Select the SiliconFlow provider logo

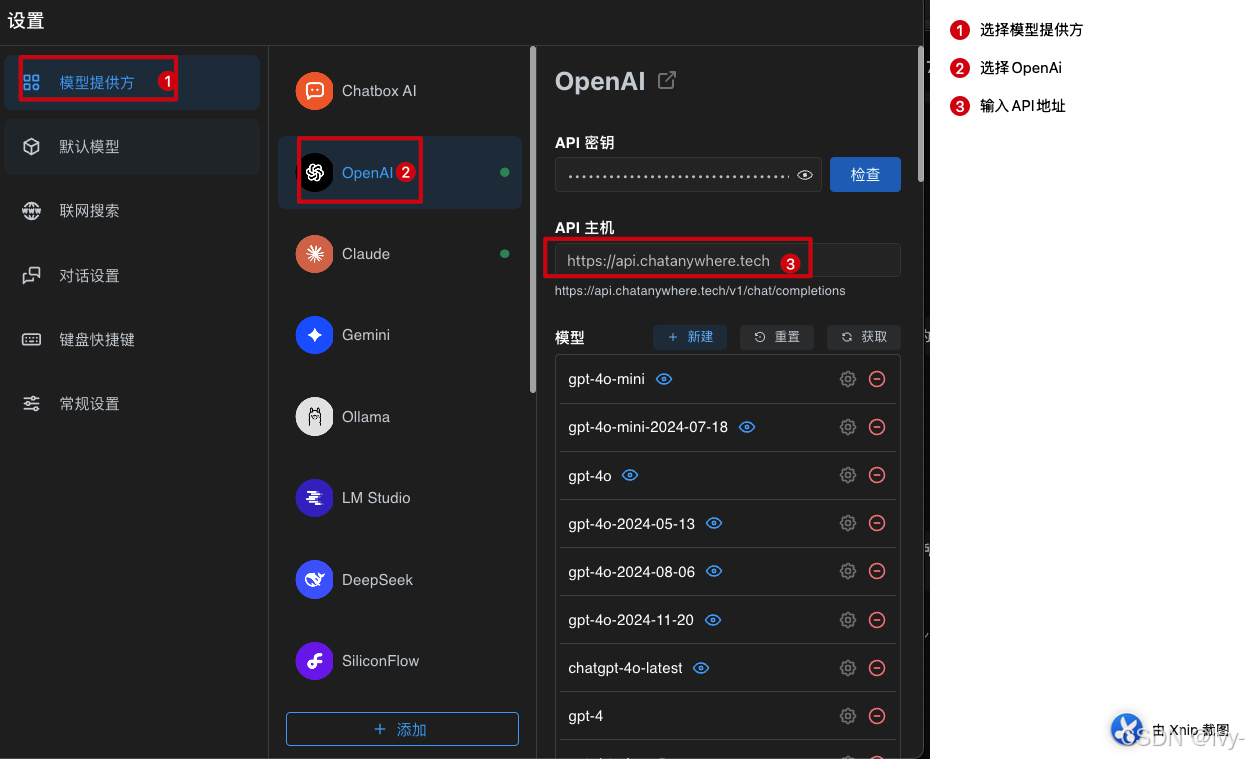click(314, 661)
